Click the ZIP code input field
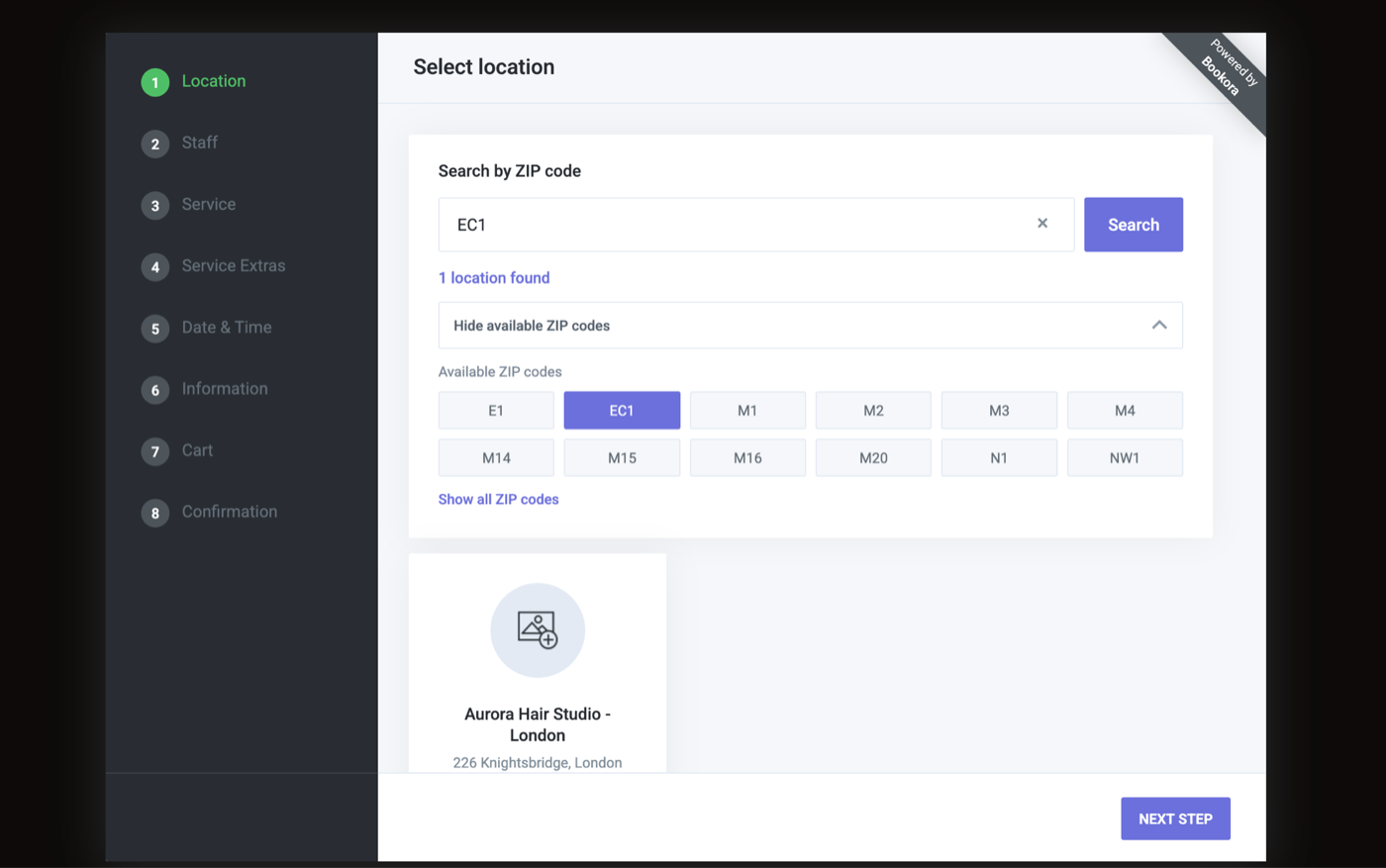 pos(756,225)
